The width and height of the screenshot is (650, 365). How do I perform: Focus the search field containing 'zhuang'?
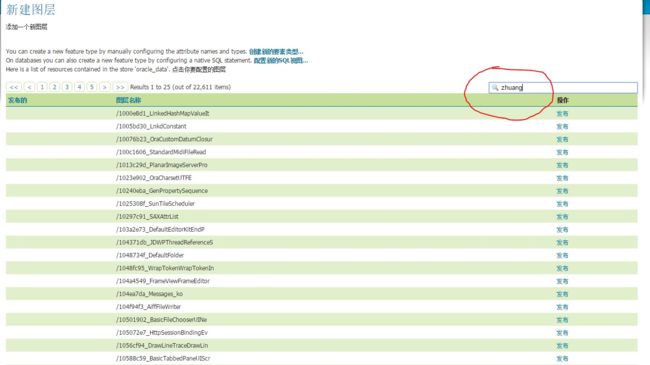[x=563, y=88]
